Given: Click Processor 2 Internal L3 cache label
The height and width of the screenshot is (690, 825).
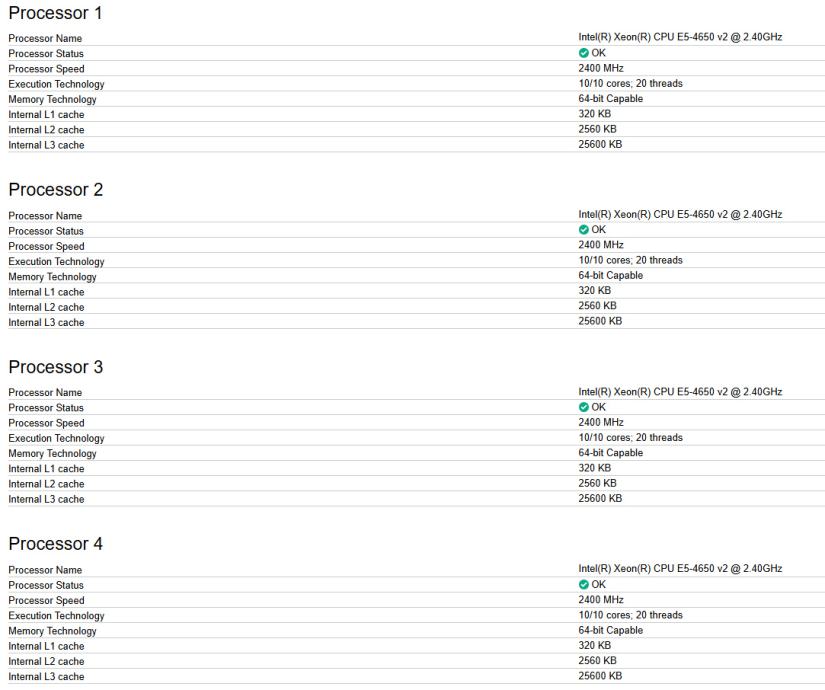Looking at the screenshot, I should tap(46, 323).
